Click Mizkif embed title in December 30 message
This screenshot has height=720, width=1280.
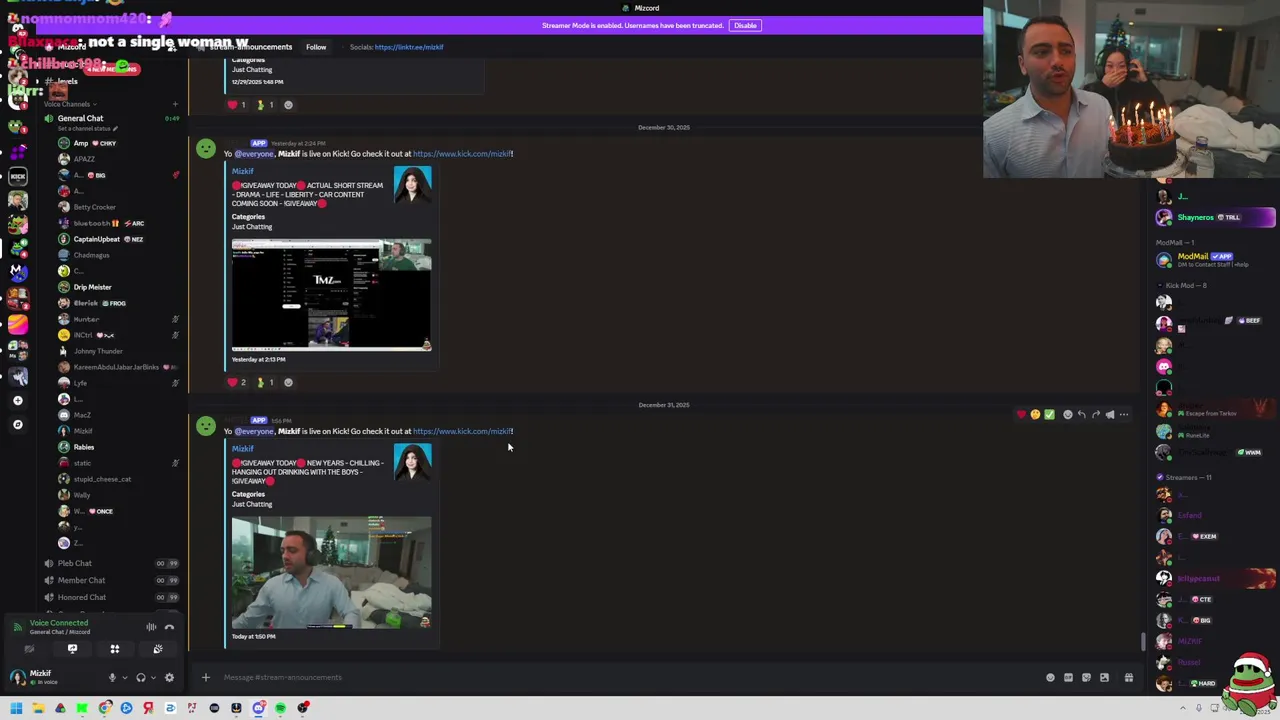click(x=243, y=171)
